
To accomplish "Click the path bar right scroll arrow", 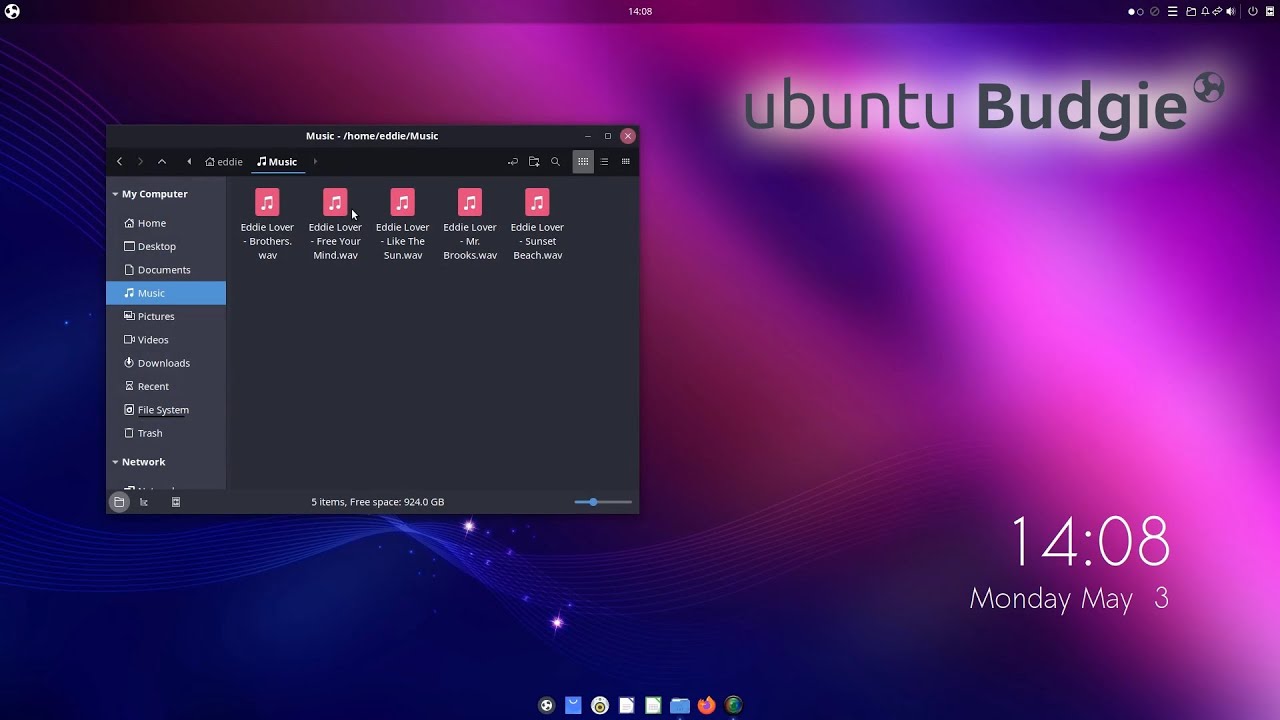I will pos(314,162).
